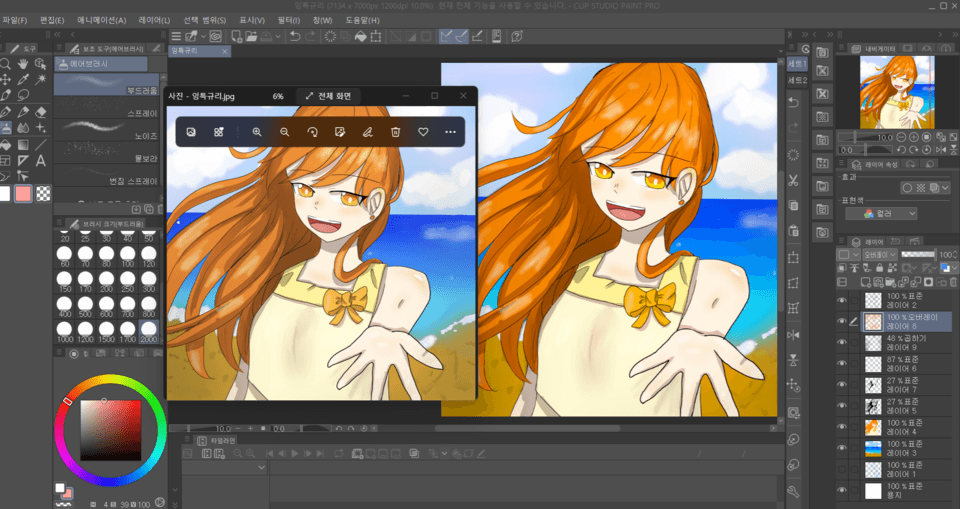Favorite the photo with heart icon
The width and height of the screenshot is (960, 509).
(423, 132)
